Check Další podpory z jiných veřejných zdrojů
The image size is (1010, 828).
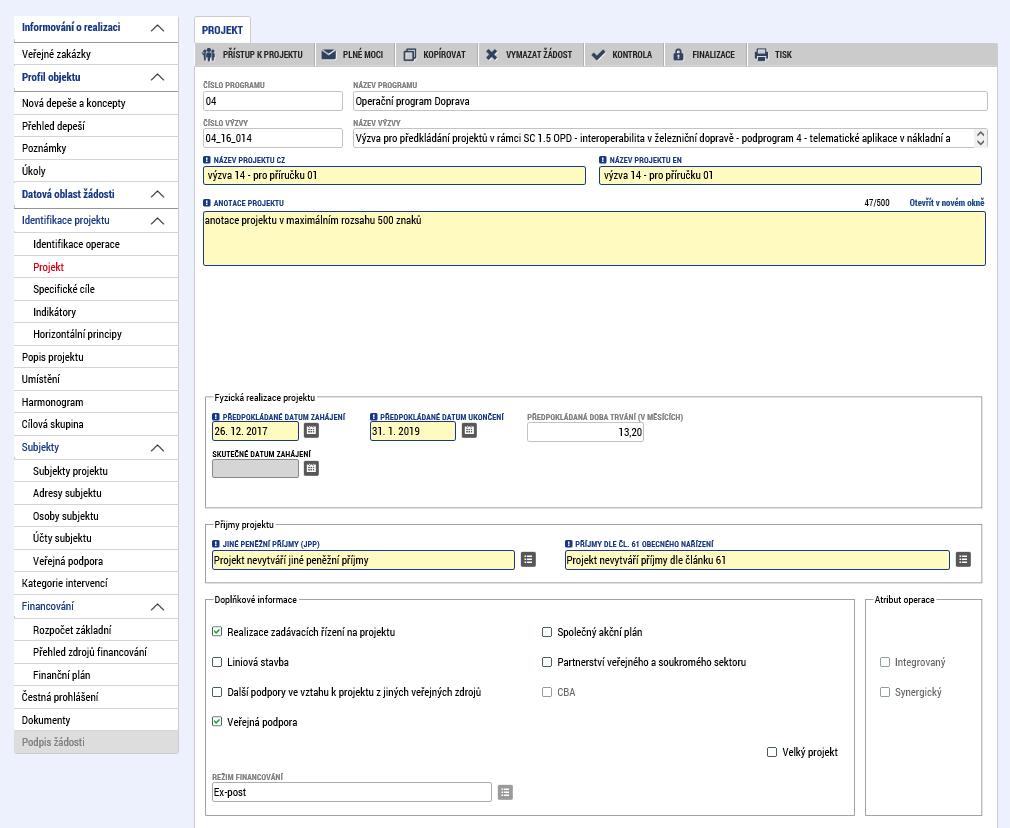pyautogui.click(x=217, y=692)
